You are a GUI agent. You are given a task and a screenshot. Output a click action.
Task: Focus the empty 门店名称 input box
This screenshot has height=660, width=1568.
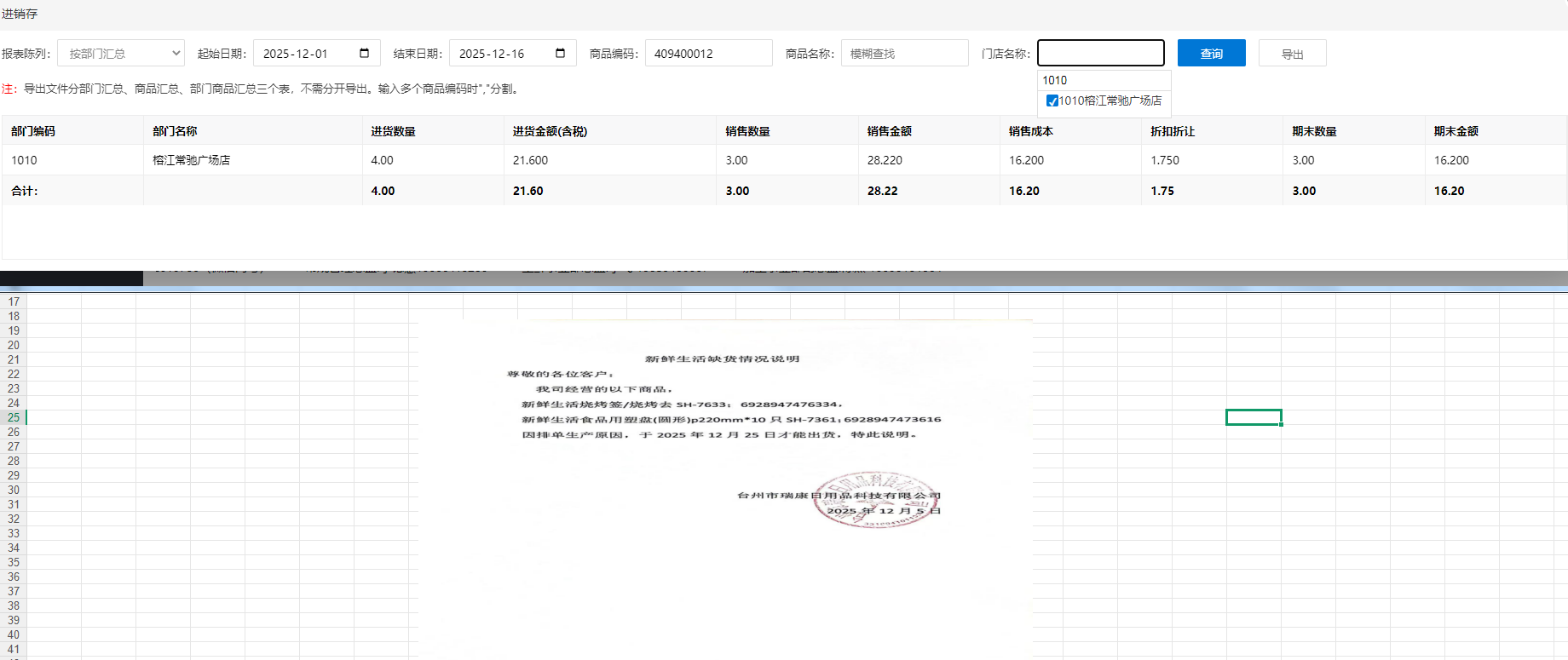pyautogui.click(x=1100, y=53)
